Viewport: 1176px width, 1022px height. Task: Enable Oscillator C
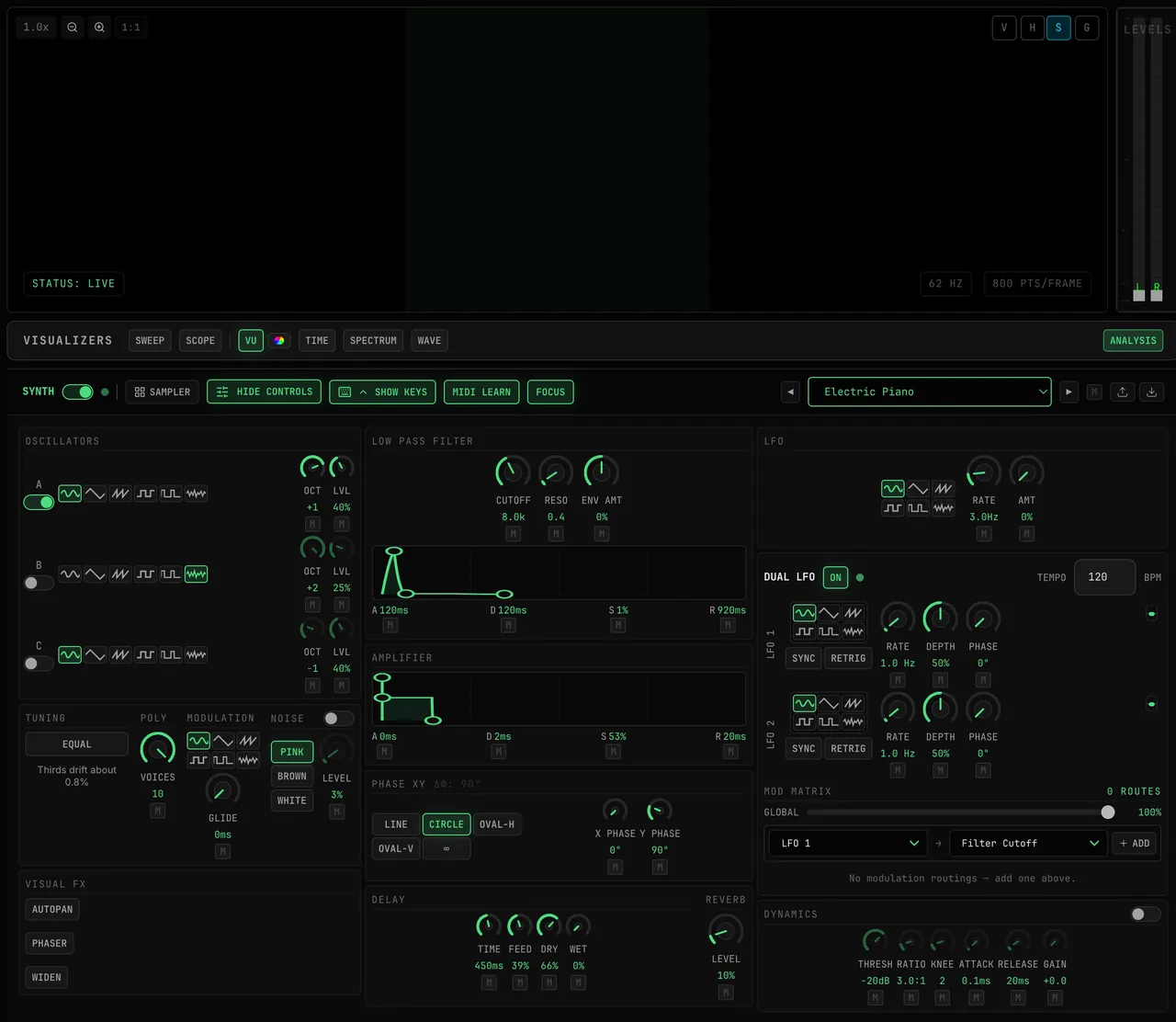(x=39, y=663)
